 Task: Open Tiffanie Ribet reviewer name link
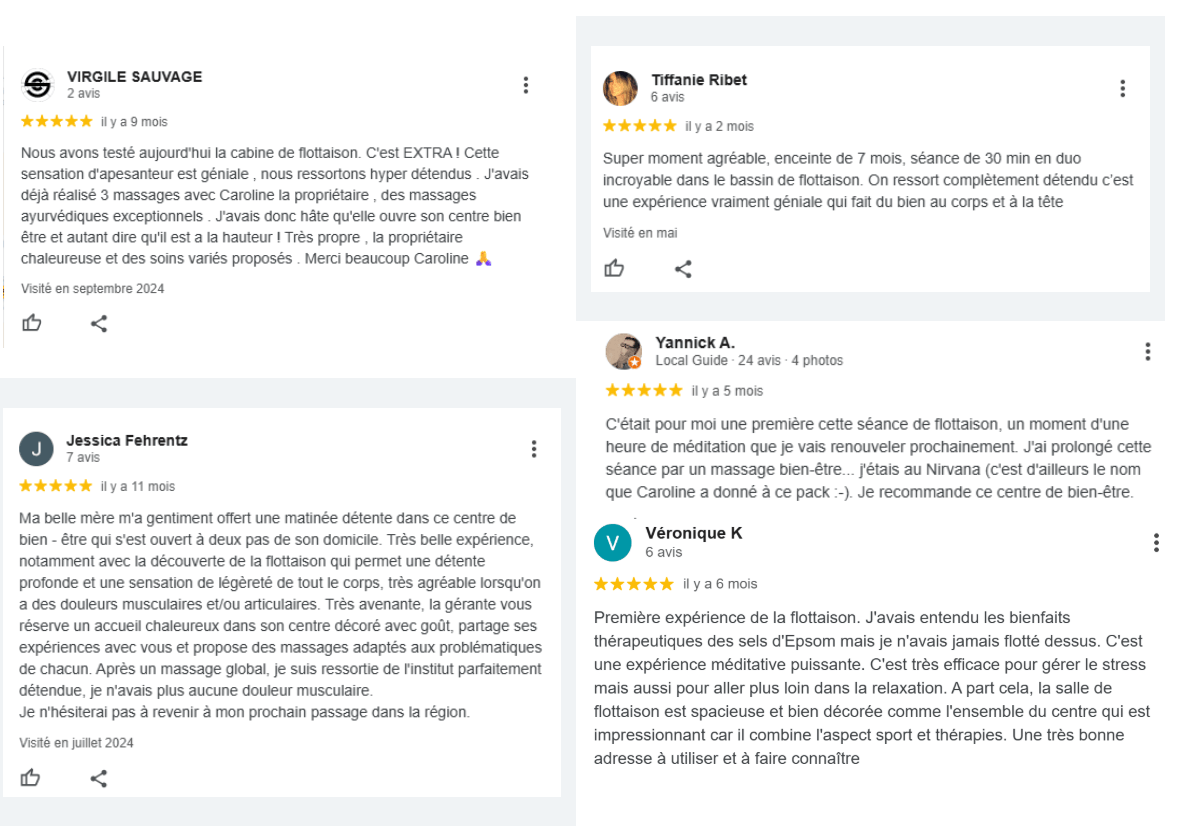pos(698,80)
